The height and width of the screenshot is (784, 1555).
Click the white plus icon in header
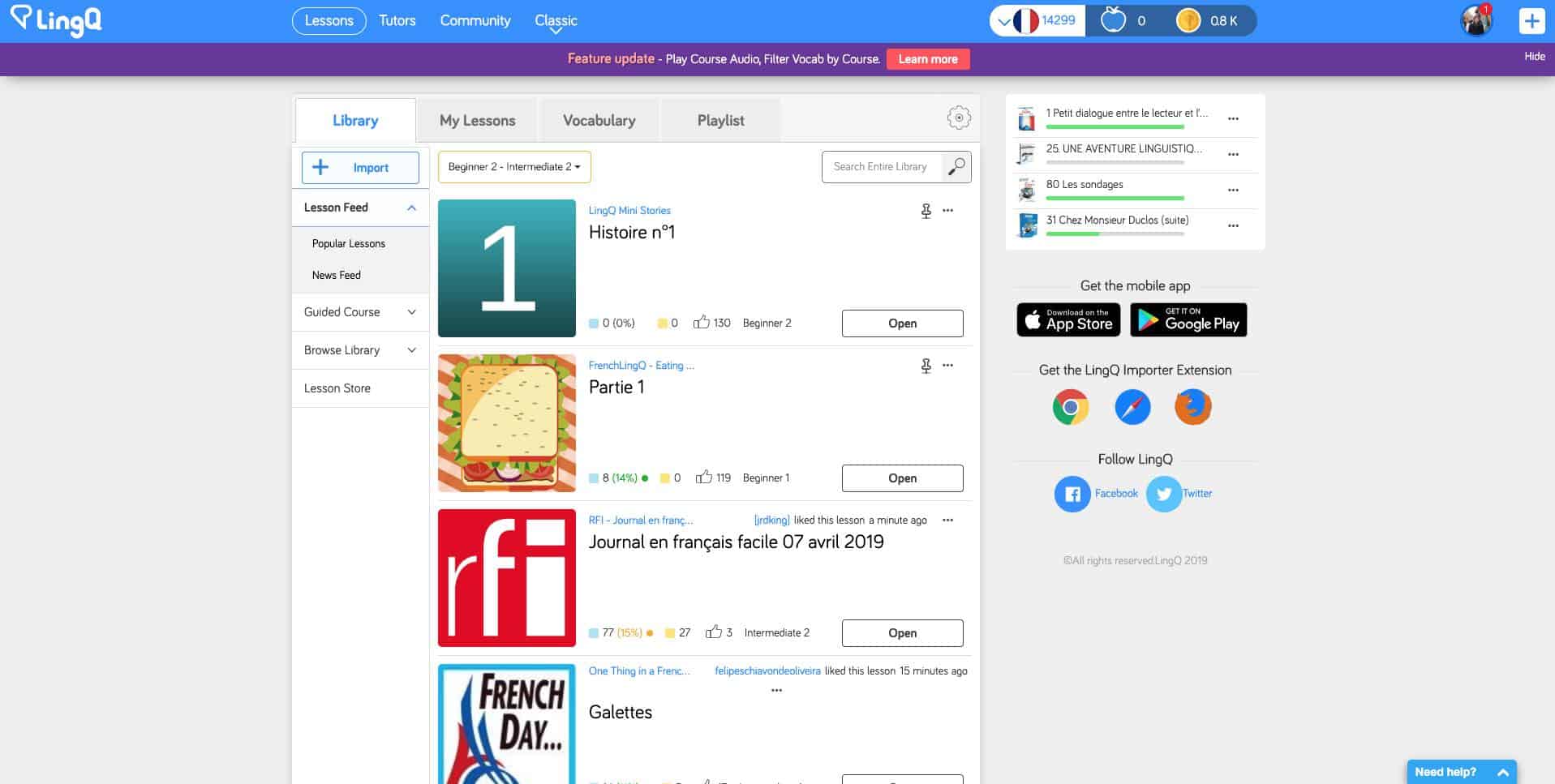tap(1531, 21)
